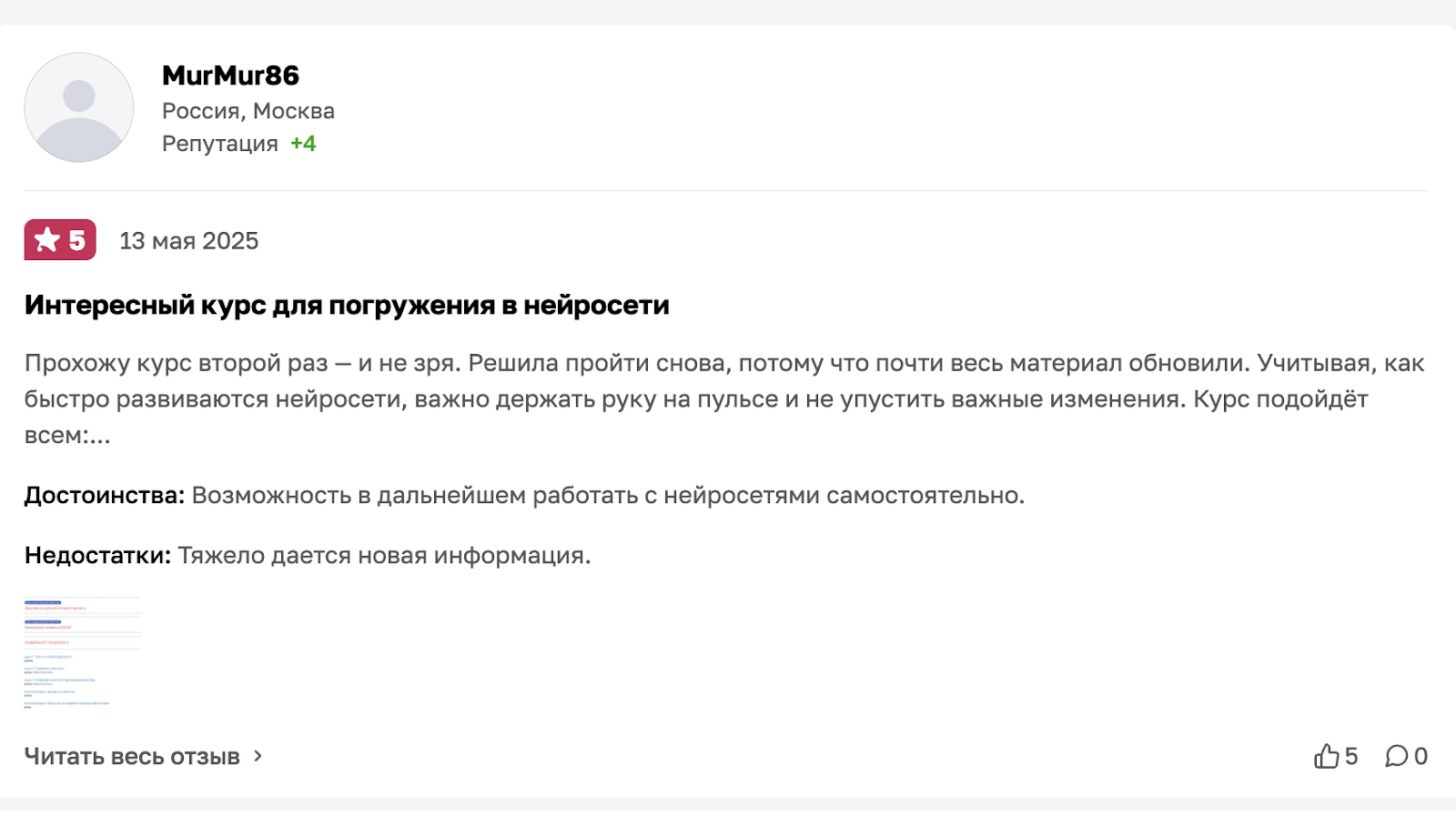Open comments via speech bubble icon
This screenshot has height=816, width=1456.
1396,756
